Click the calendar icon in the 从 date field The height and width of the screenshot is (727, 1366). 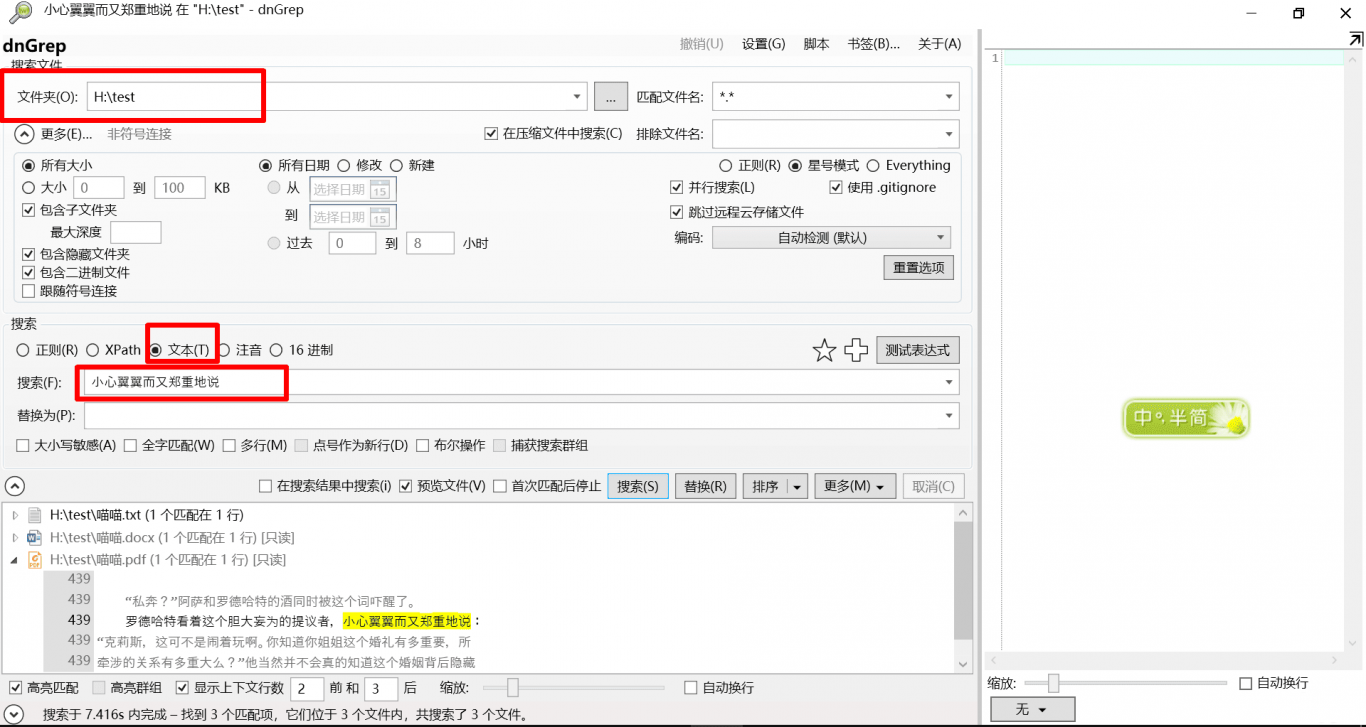pyautogui.click(x=380, y=190)
